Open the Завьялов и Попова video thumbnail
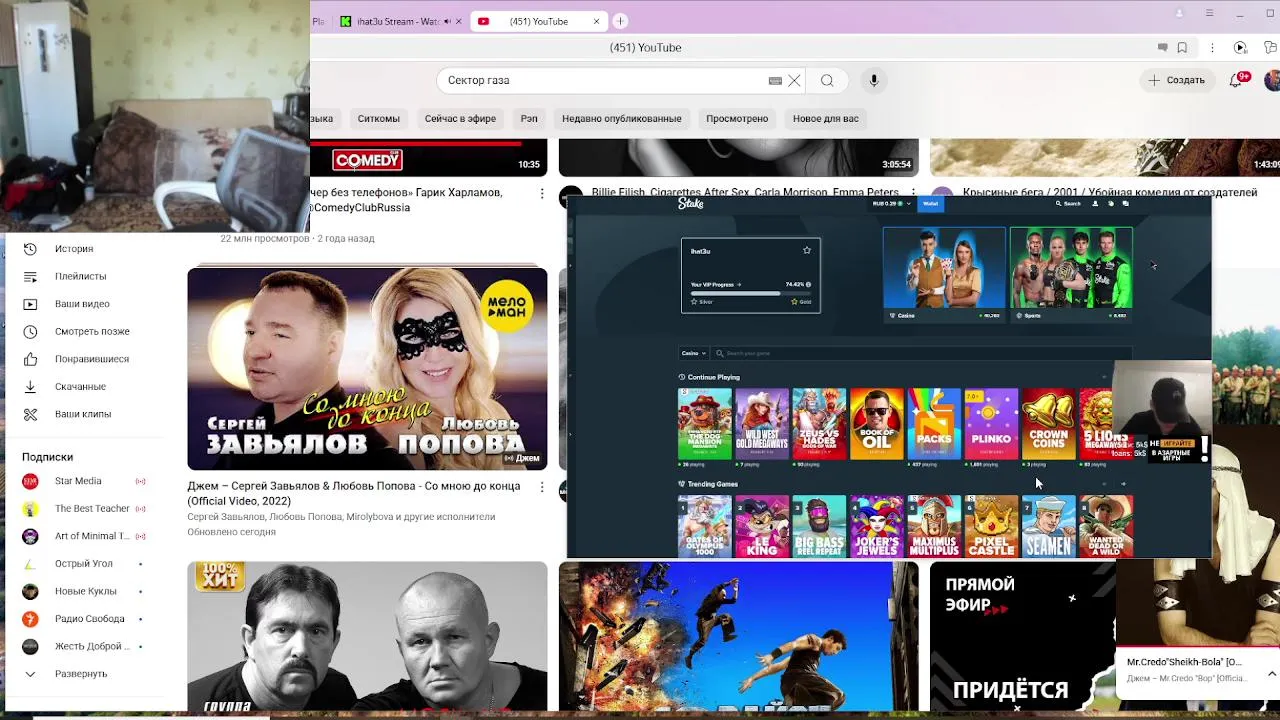 [367, 369]
